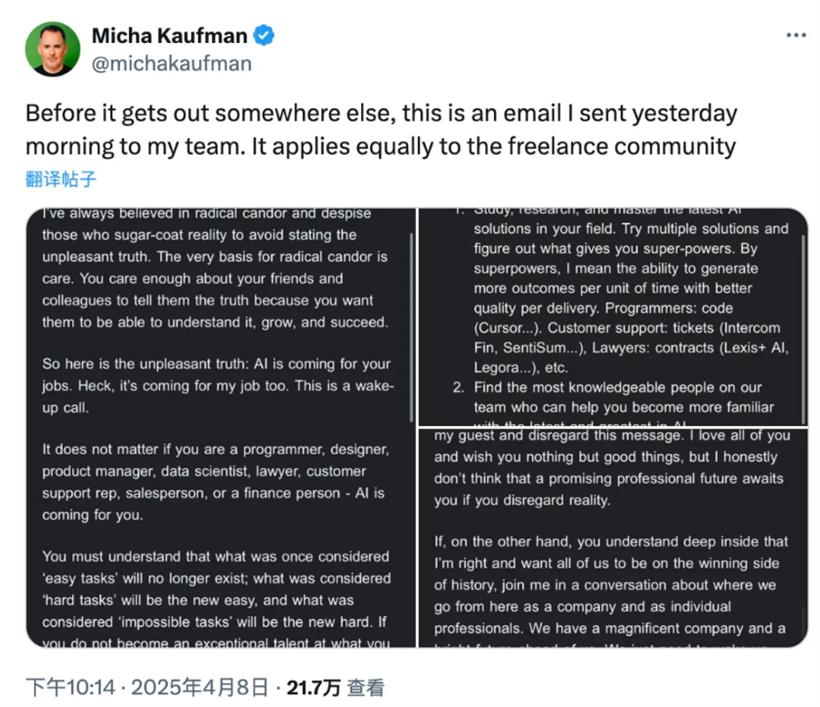820x707 pixels.
Task: Open the top-right screenshot listing AI solutions
Action: [x=613, y=317]
